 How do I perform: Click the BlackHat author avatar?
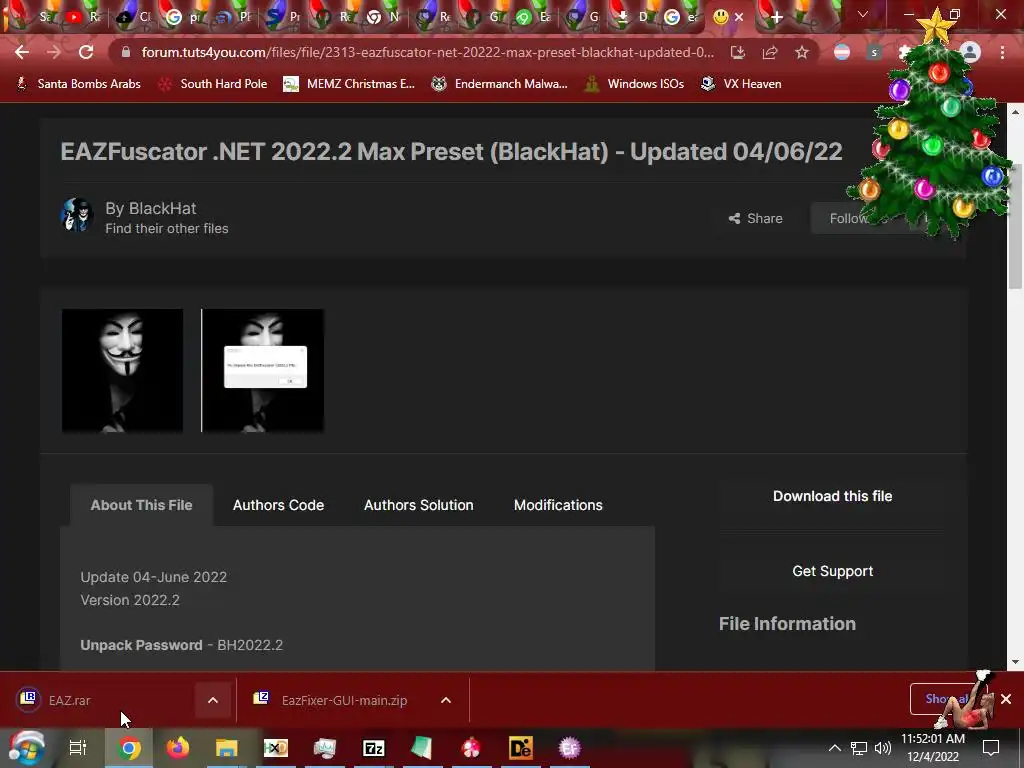point(77,216)
